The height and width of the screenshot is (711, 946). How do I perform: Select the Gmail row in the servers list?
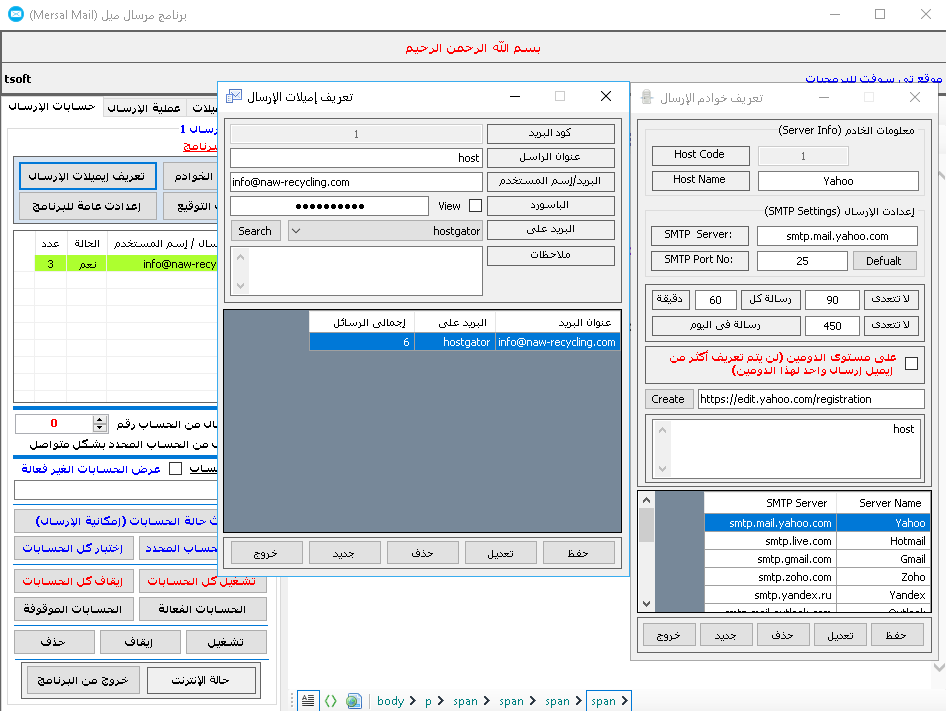pyautogui.click(x=817, y=559)
